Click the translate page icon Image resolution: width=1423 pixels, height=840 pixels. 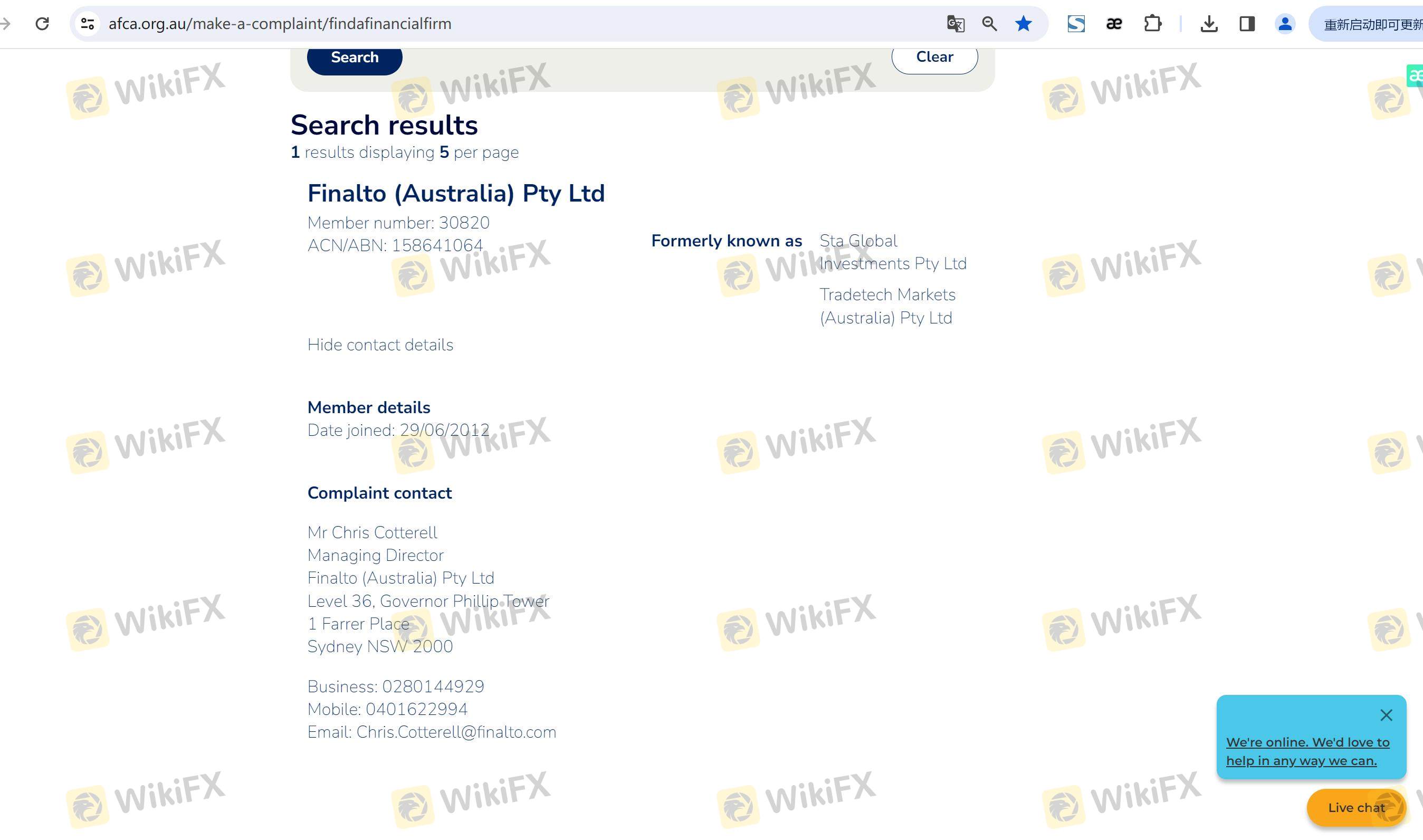(956, 24)
